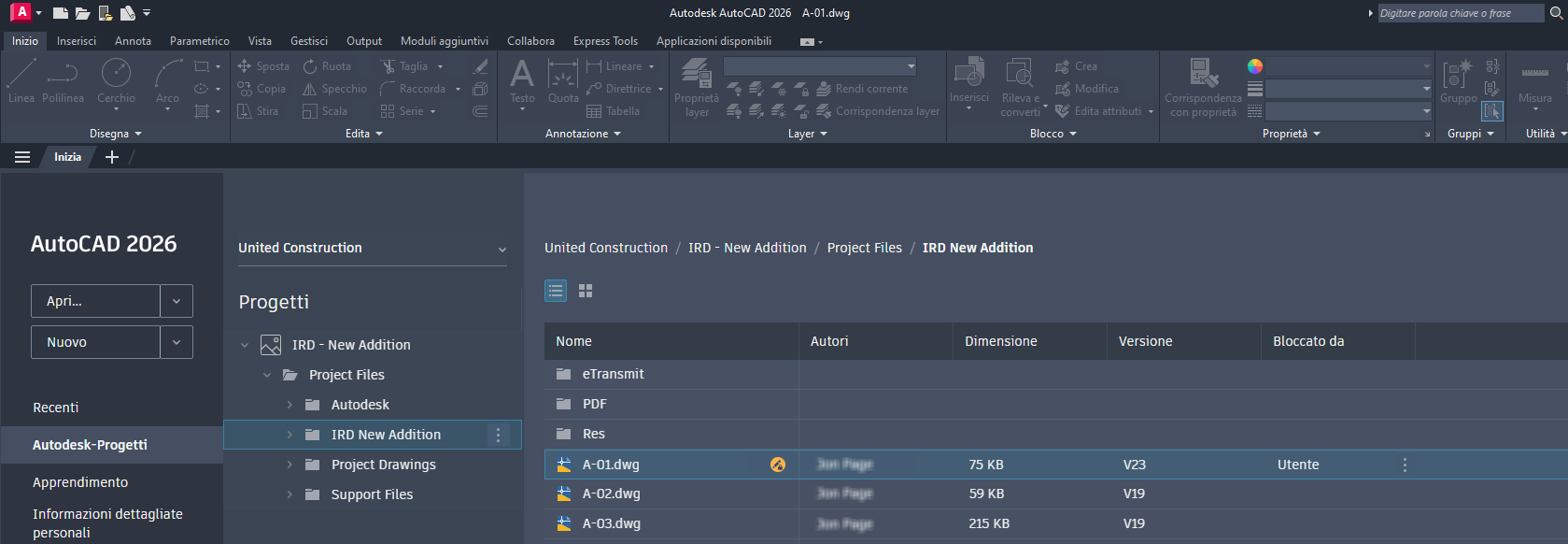Image resolution: width=1568 pixels, height=544 pixels.
Task: Click the Direttrice leader tool
Action: coord(619,89)
